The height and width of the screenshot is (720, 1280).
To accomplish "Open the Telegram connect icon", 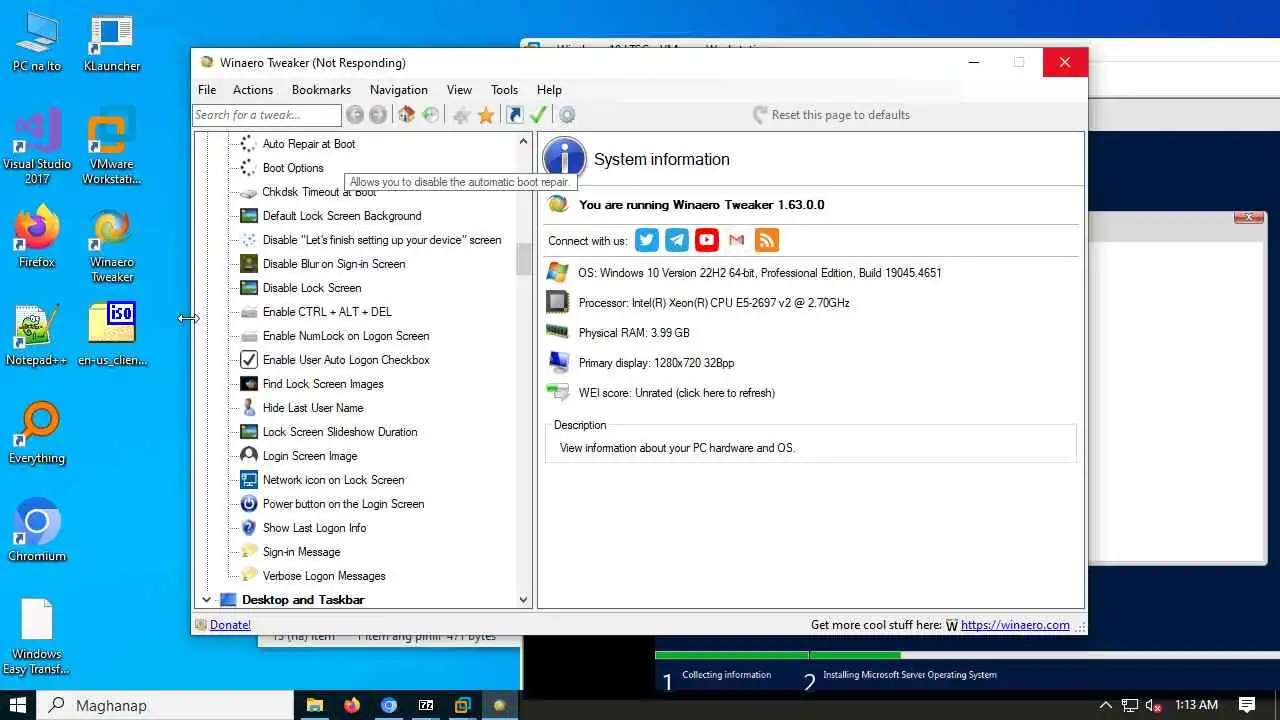I will tap(677, 240).
